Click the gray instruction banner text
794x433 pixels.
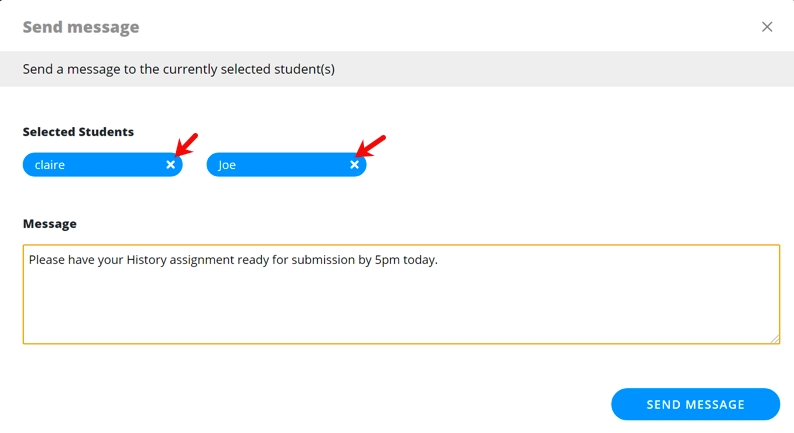click(179, 69)
